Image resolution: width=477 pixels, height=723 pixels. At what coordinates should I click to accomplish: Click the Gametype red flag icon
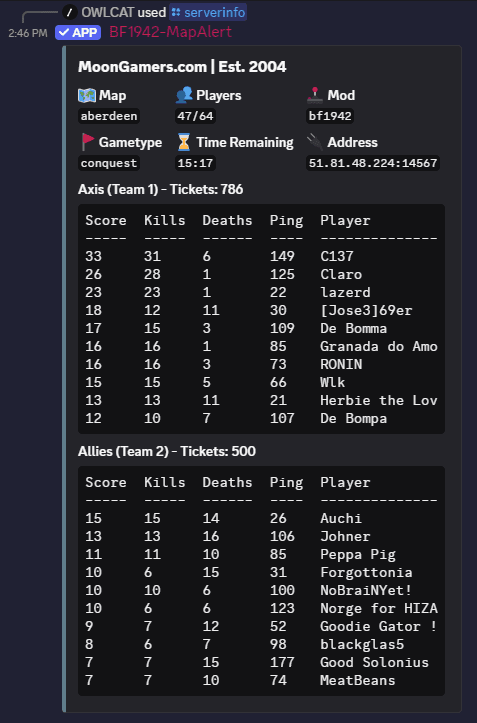[87, 142]
